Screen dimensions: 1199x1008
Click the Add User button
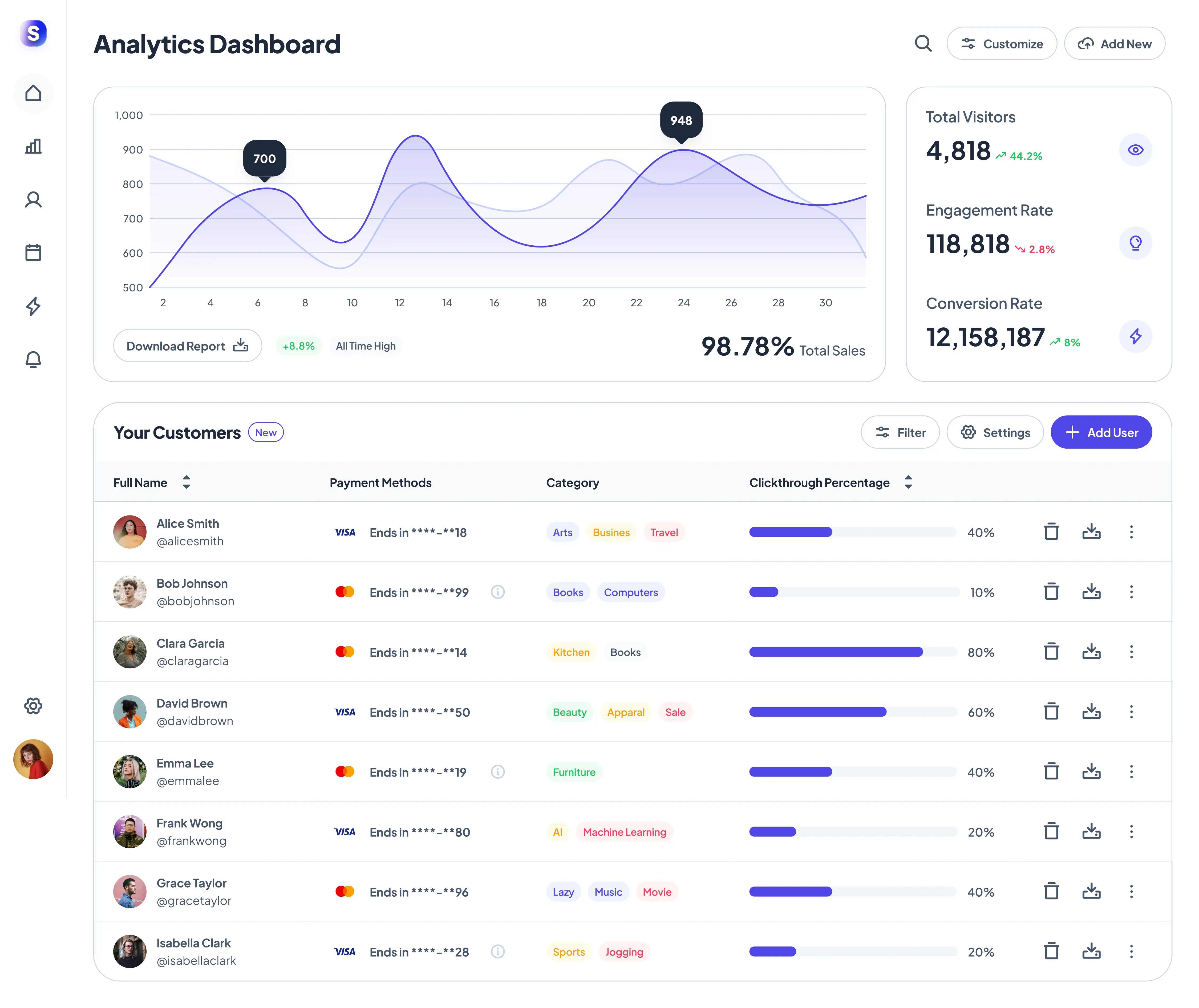[x=1101, y=433]
